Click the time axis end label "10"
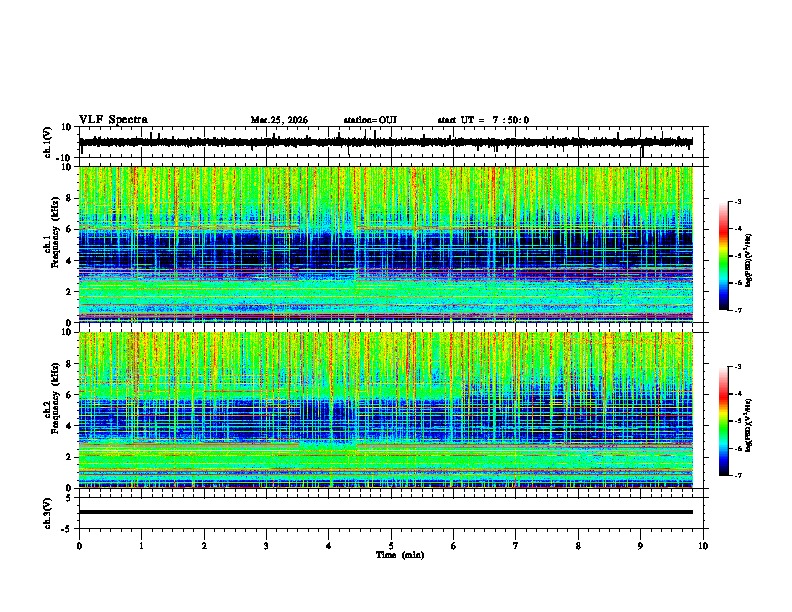Viewport: 792px width, 612px height. click(x=703, y=546)
